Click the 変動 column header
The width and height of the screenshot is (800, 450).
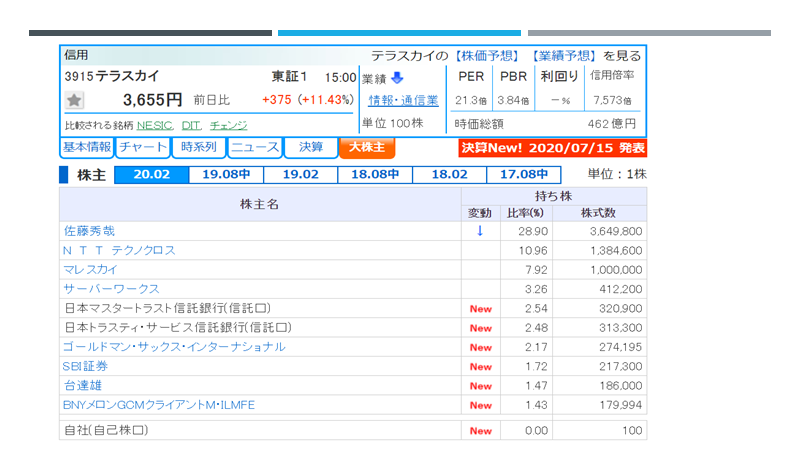pos(480,213)
